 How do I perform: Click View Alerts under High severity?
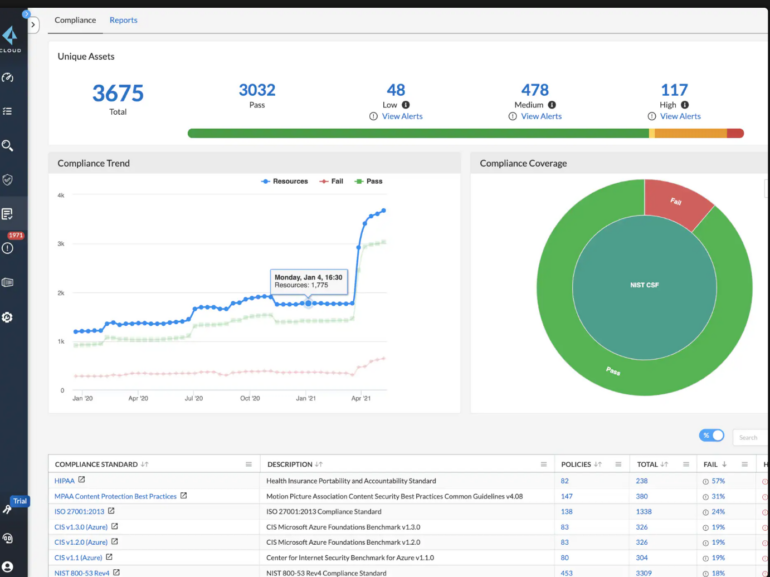(680, 116)
